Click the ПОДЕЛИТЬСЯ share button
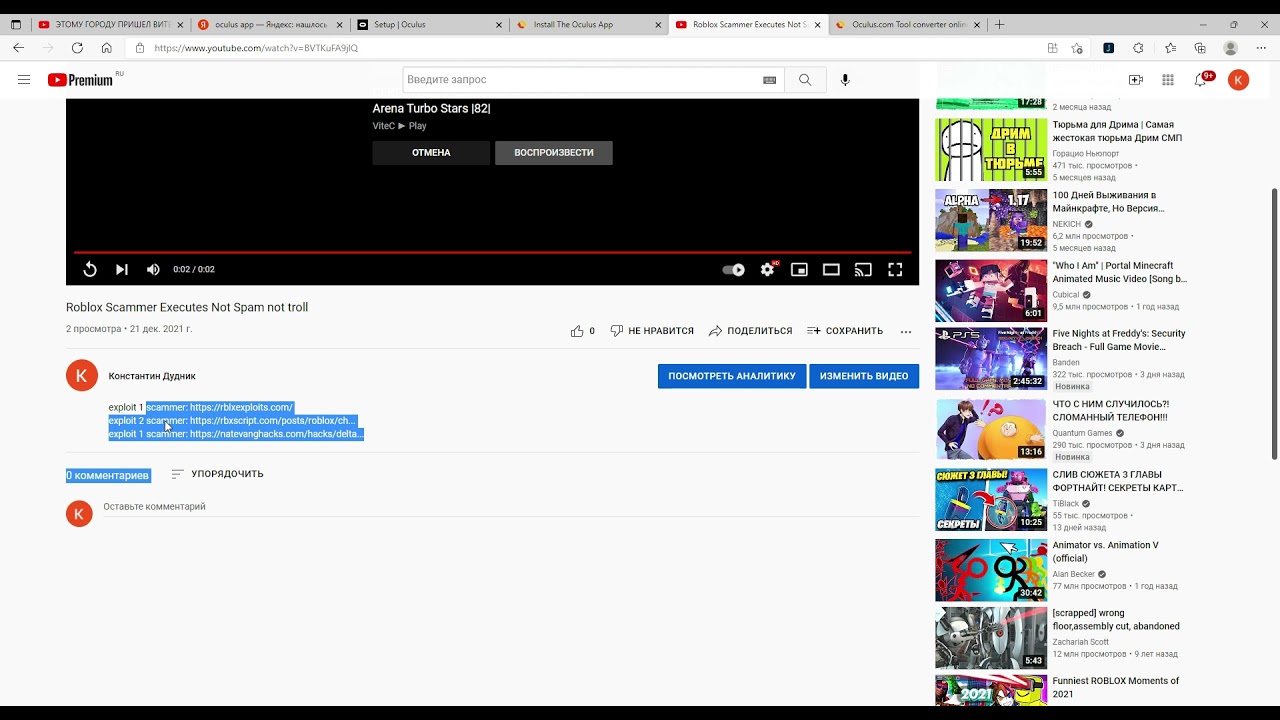The image size is (1280, 720). [750, 331]
